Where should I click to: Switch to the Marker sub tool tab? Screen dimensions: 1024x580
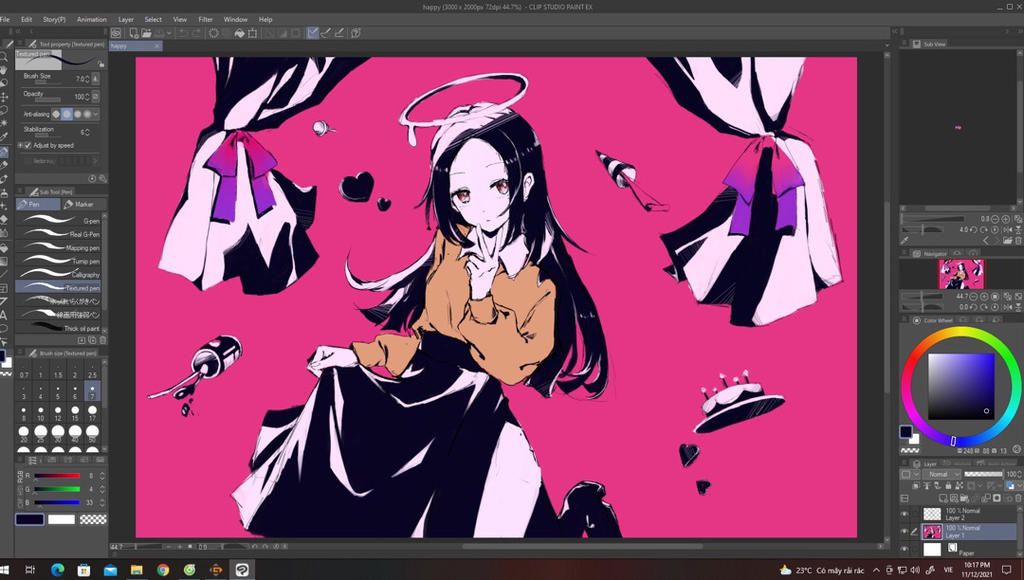pyautogui.click(x=83, y=204)
